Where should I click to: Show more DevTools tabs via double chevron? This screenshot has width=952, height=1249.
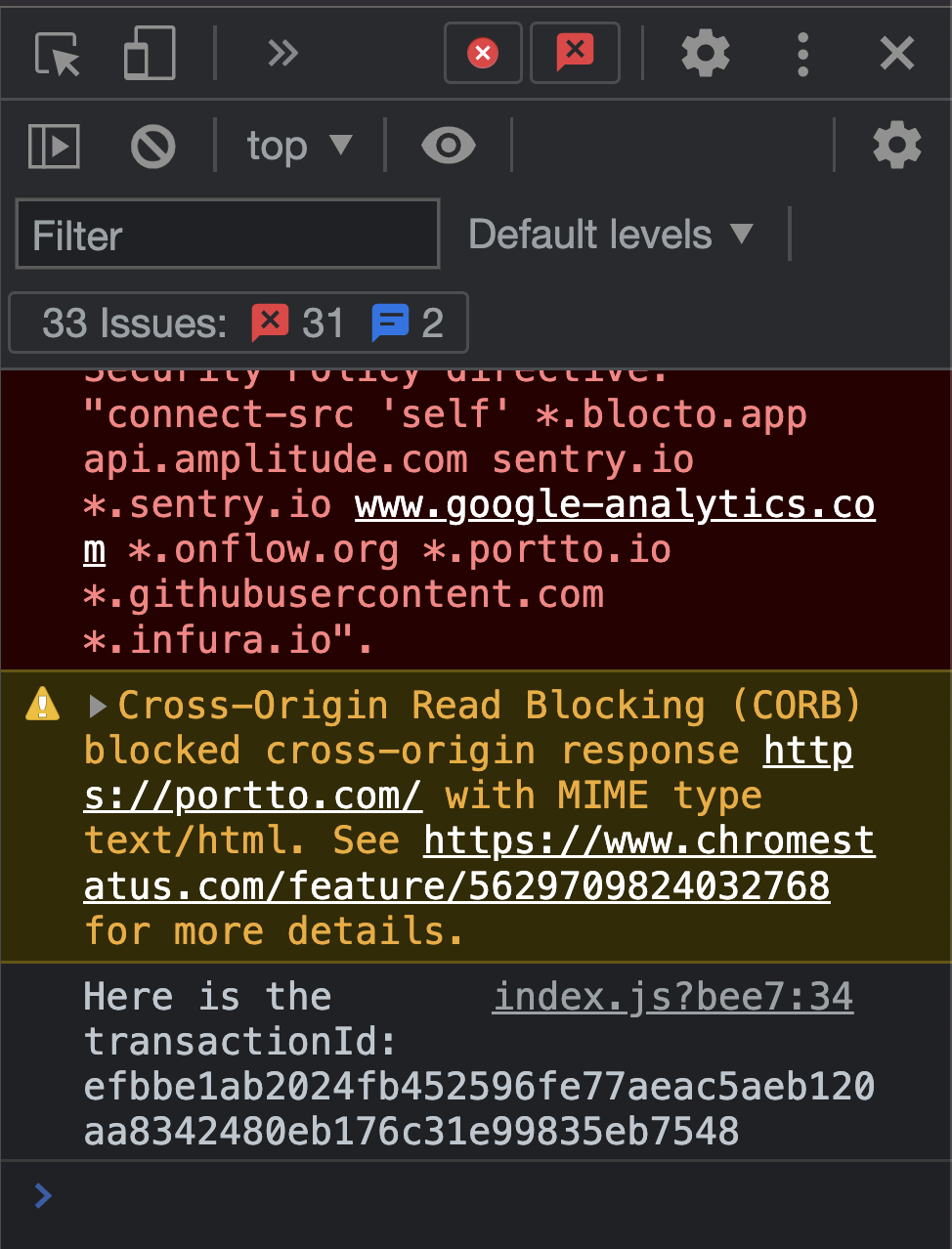(x=282, y=53)
